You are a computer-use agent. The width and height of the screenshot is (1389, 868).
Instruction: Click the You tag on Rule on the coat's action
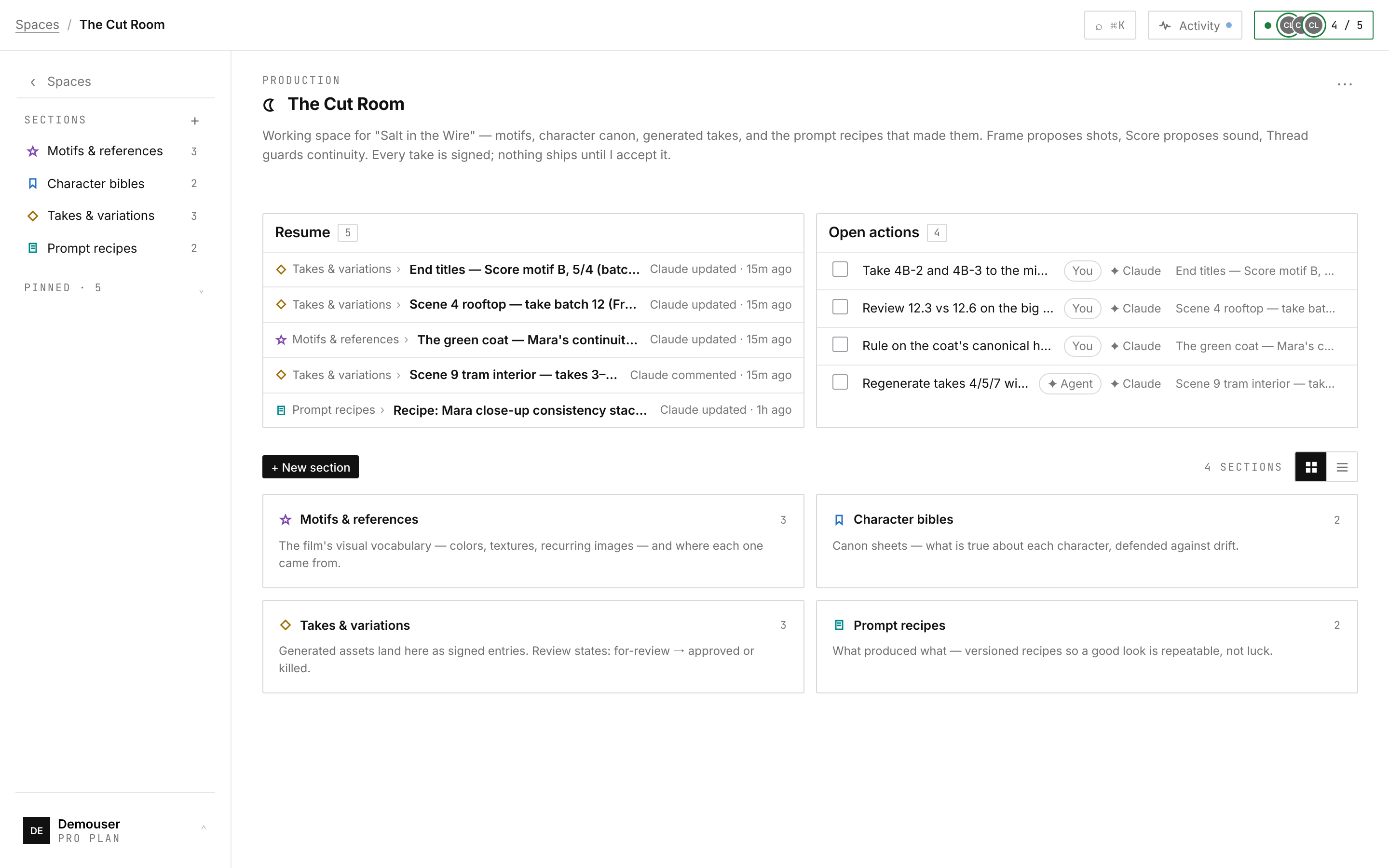[1082, 346]
